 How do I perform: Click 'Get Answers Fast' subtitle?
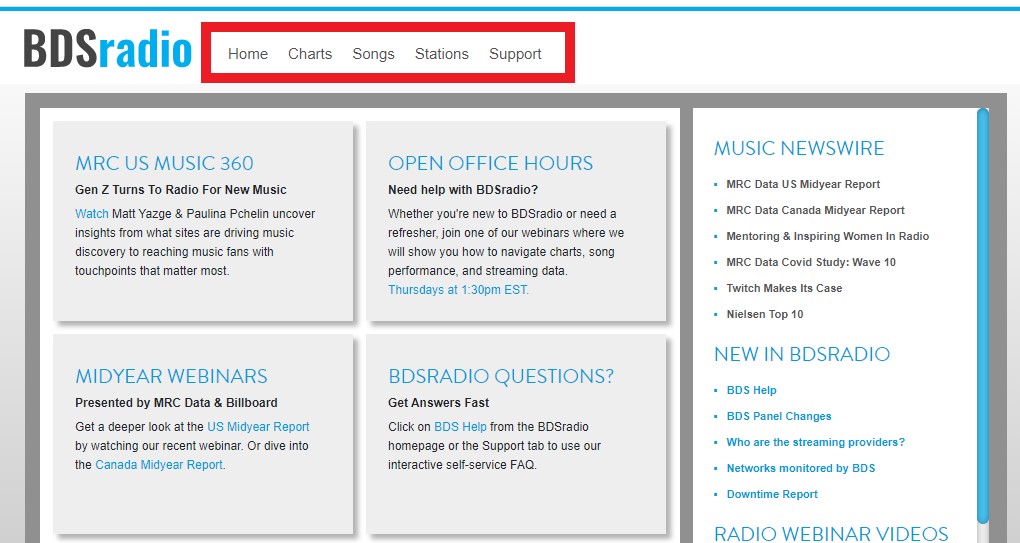click(439, 403)
